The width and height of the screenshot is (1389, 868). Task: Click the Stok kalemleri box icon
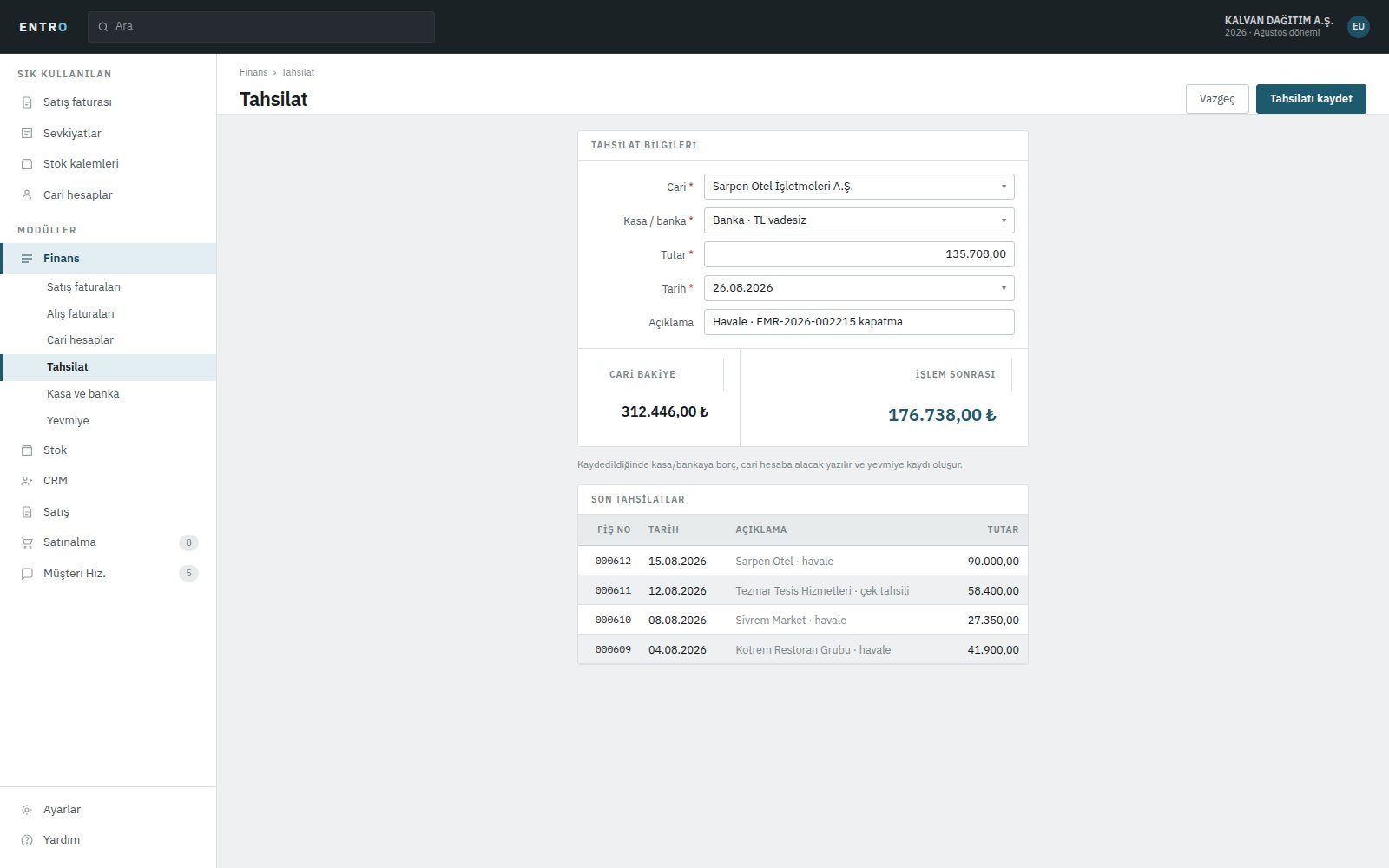(27, 164)
